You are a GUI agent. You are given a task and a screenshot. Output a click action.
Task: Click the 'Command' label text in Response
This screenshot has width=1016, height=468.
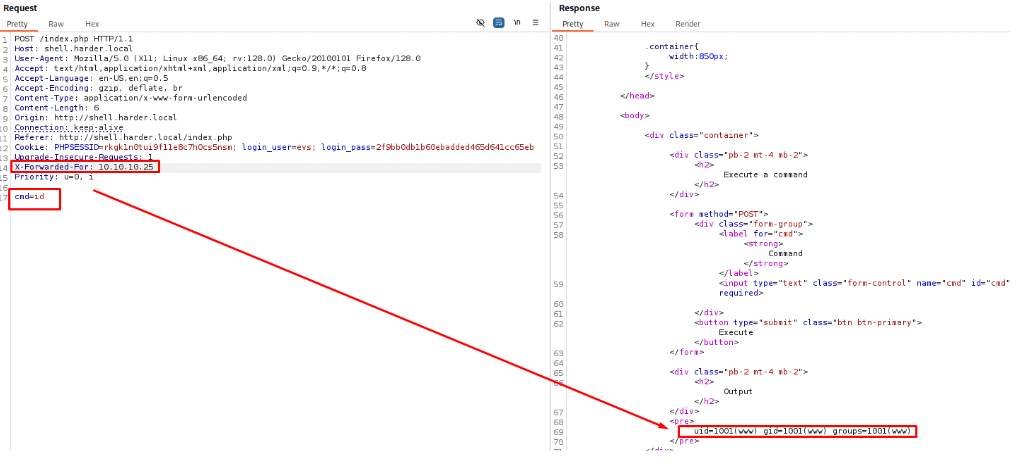tap(785, 253)
